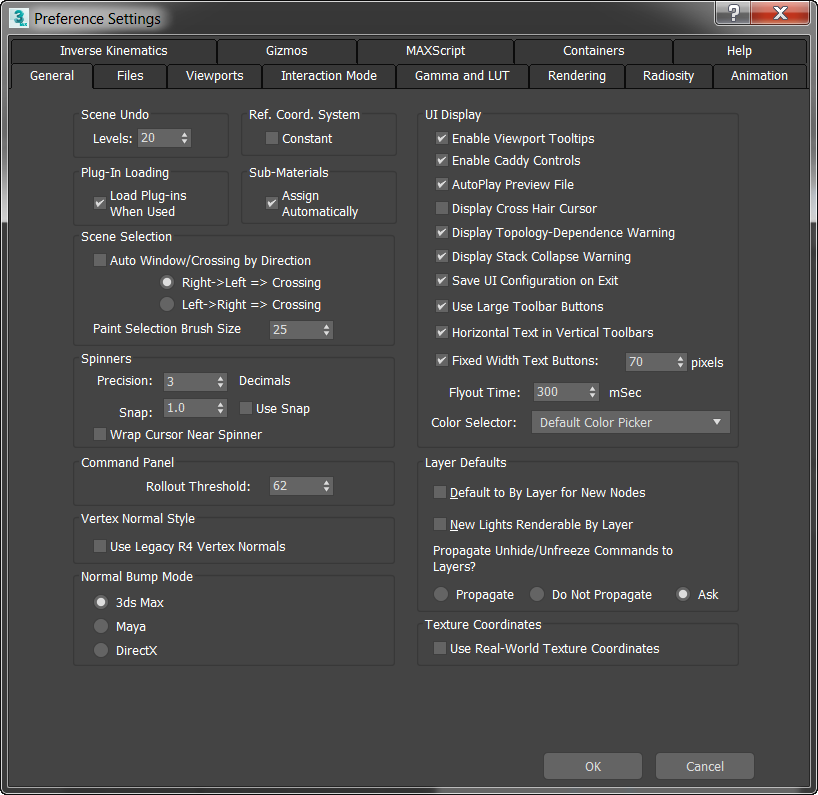This screenshot has width=818, height=795.
Task: Open the MAXScript tab
Action: (435, 51)
